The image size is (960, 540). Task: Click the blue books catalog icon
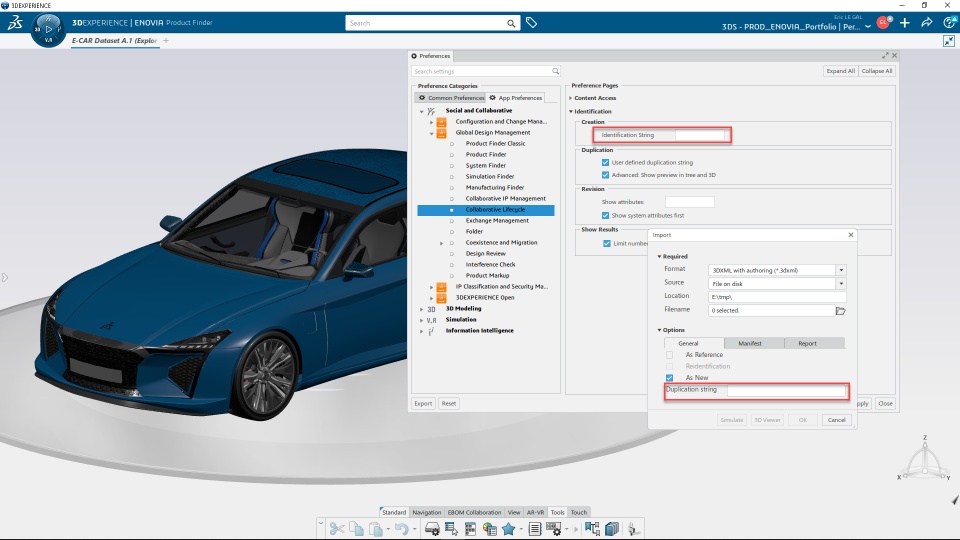(x=612, y=528)
